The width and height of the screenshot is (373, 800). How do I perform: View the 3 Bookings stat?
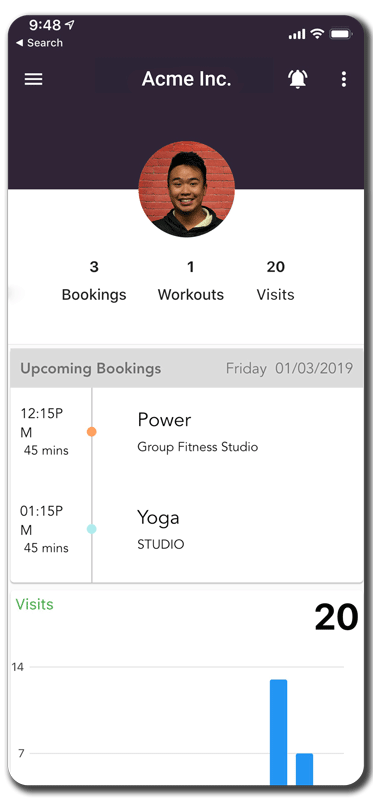94,281
